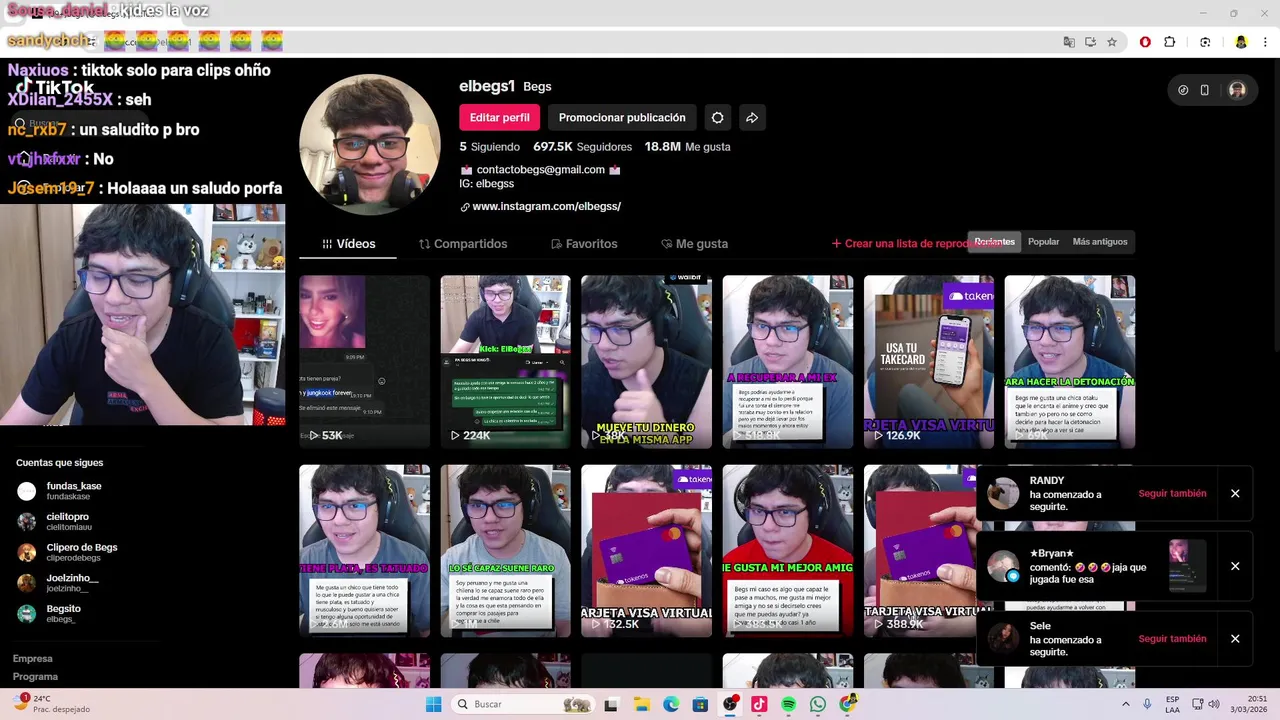
Task: Open the Mueve tu dinero video
Action: (x=646, y=361)
